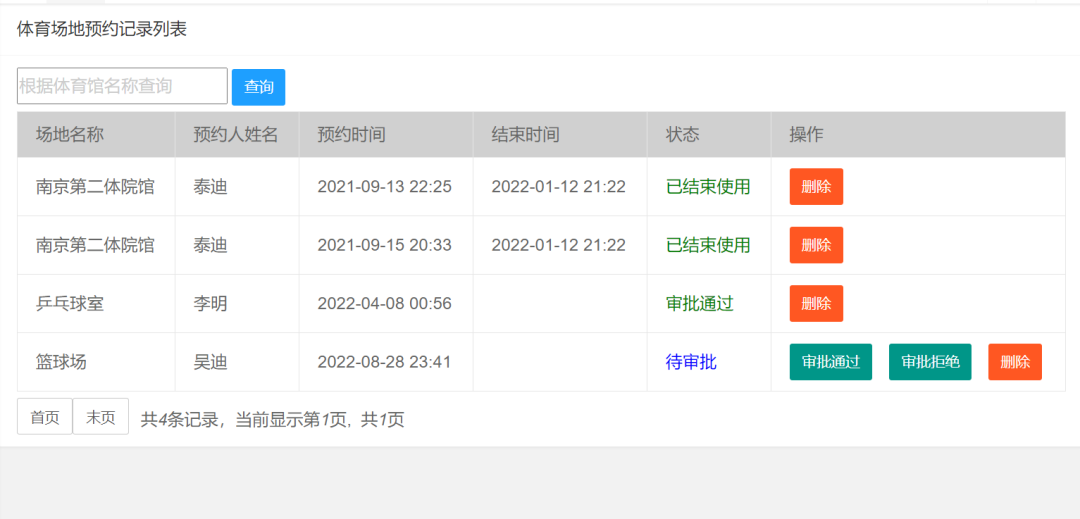Click 已结束使用 in the 2021-09-13 row

[x=708, y=187]
